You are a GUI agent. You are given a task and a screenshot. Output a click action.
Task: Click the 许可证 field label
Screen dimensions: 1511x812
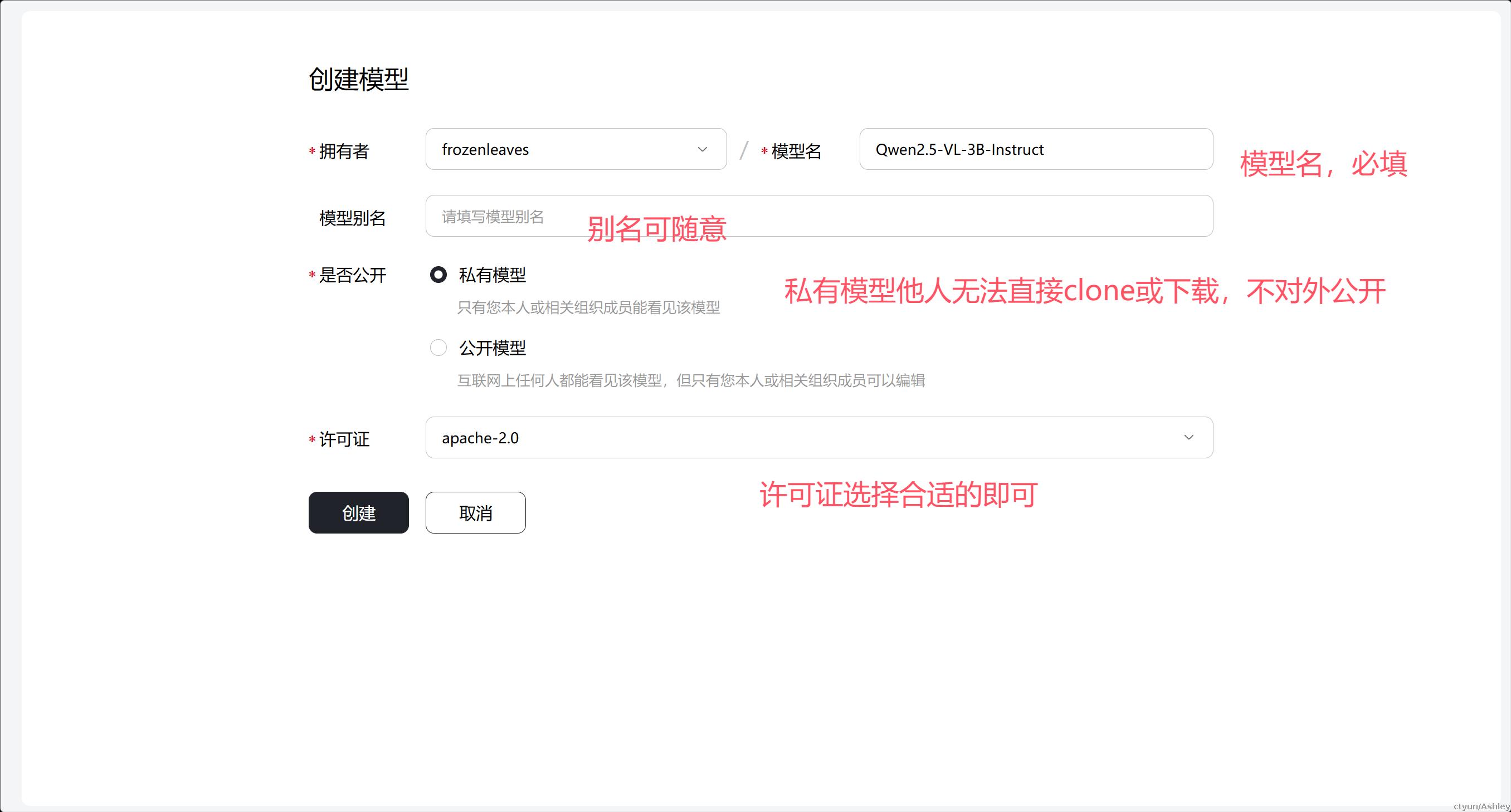344,439
